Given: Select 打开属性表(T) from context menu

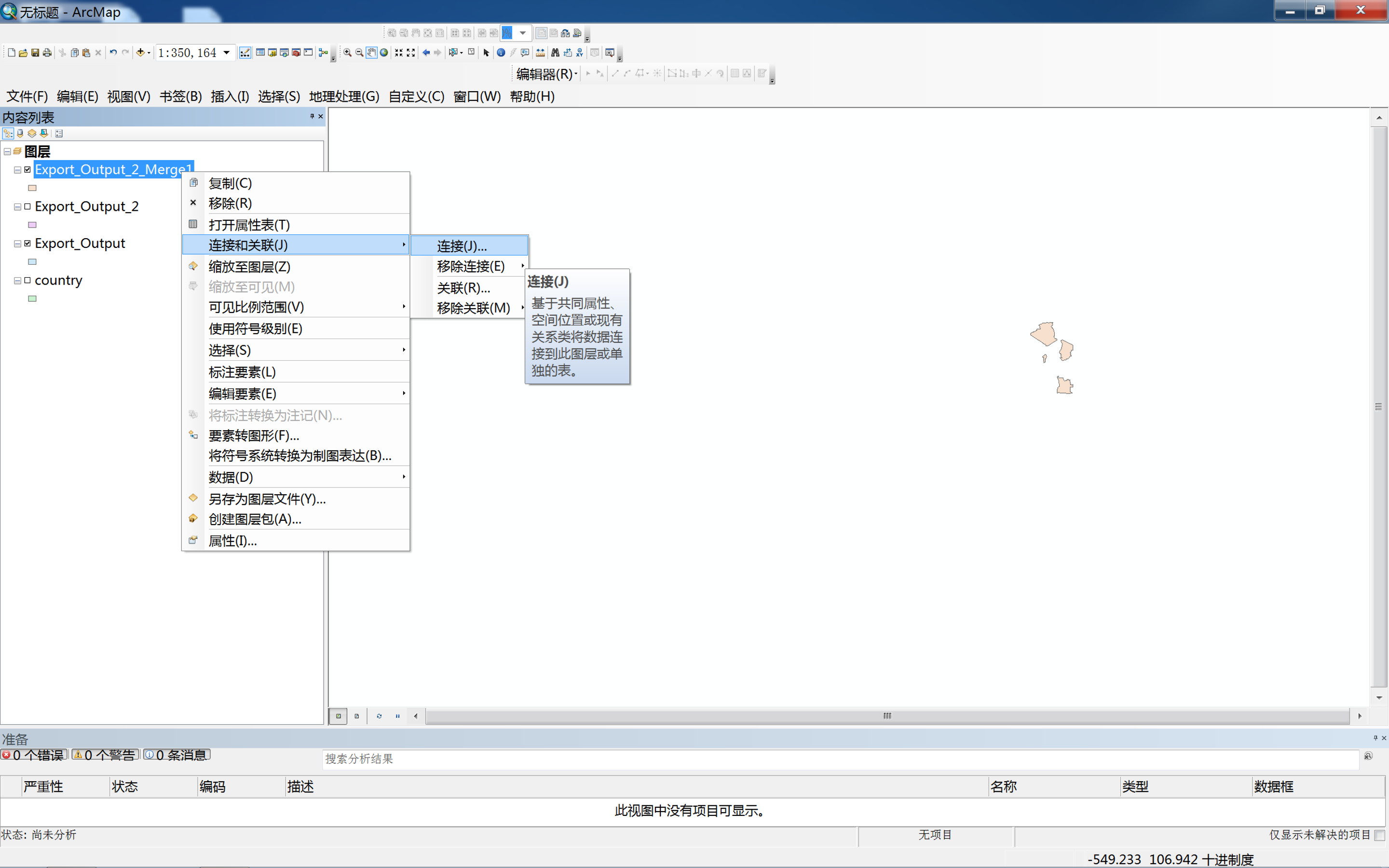Looking at the screenshot, I should click(249, 224).
